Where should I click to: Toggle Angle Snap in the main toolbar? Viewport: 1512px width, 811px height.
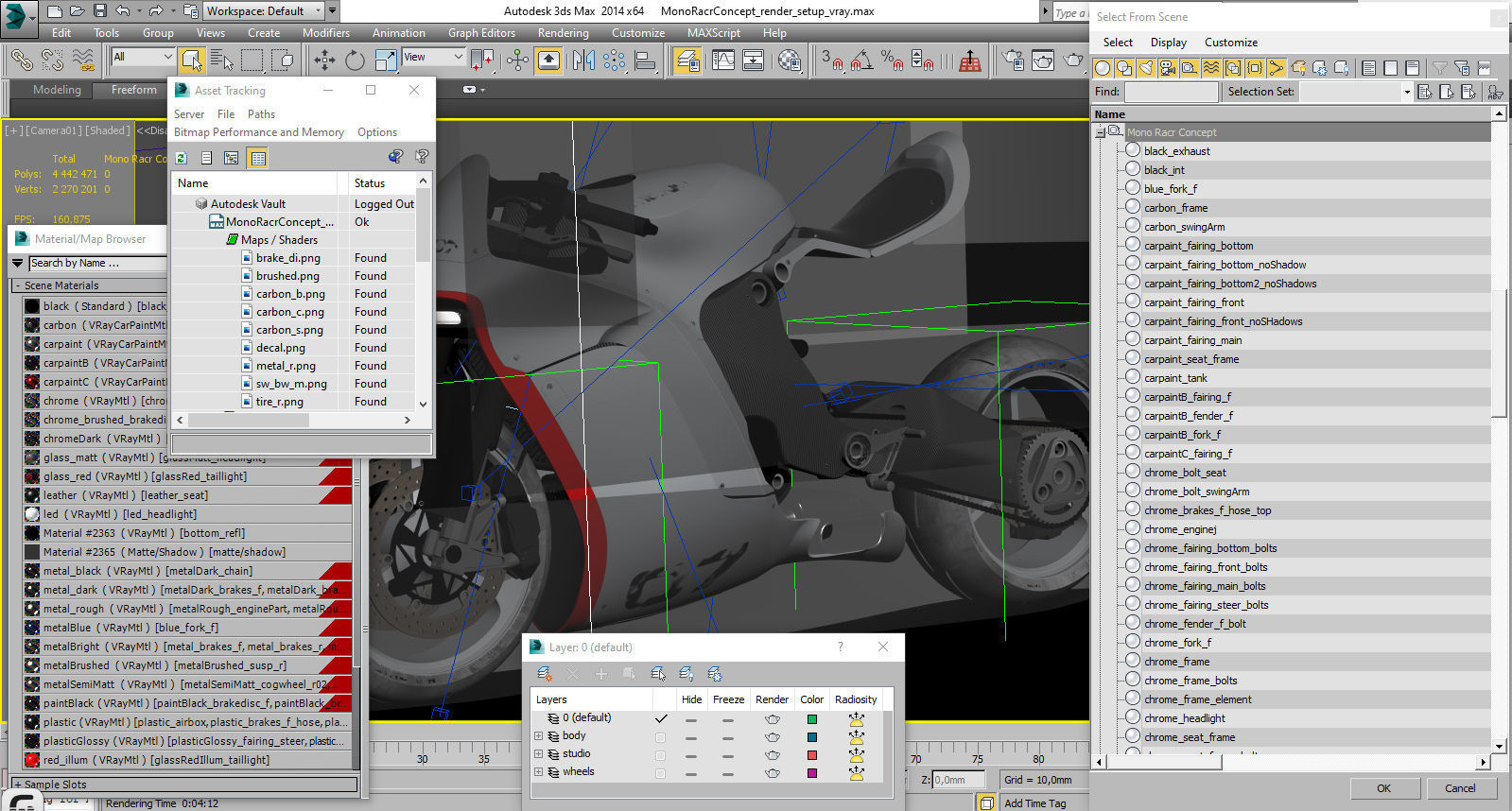(861, 60)
